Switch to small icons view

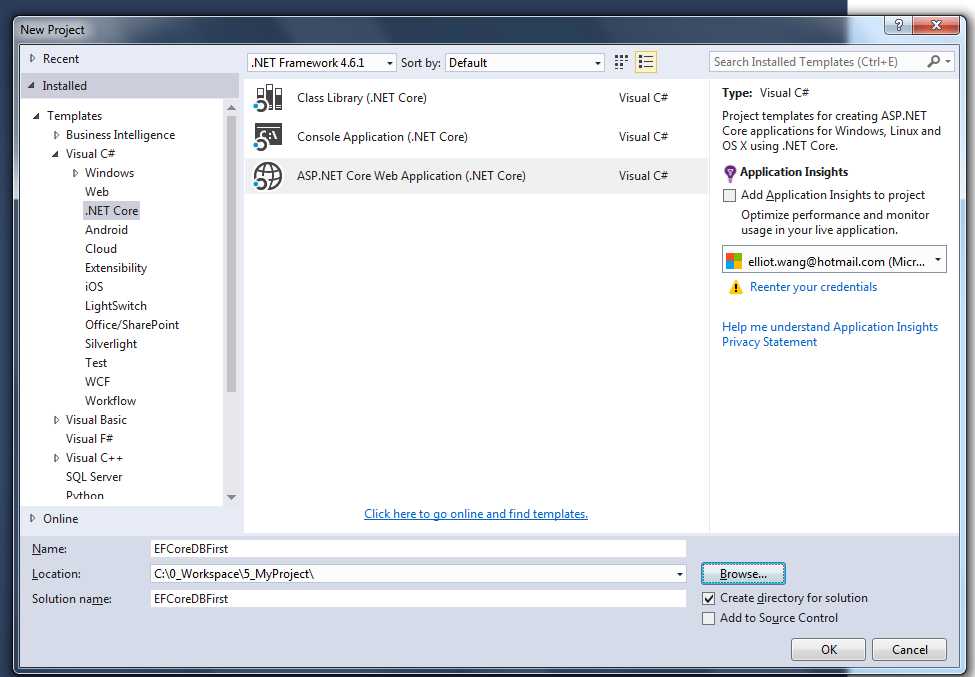click(621, 62)
